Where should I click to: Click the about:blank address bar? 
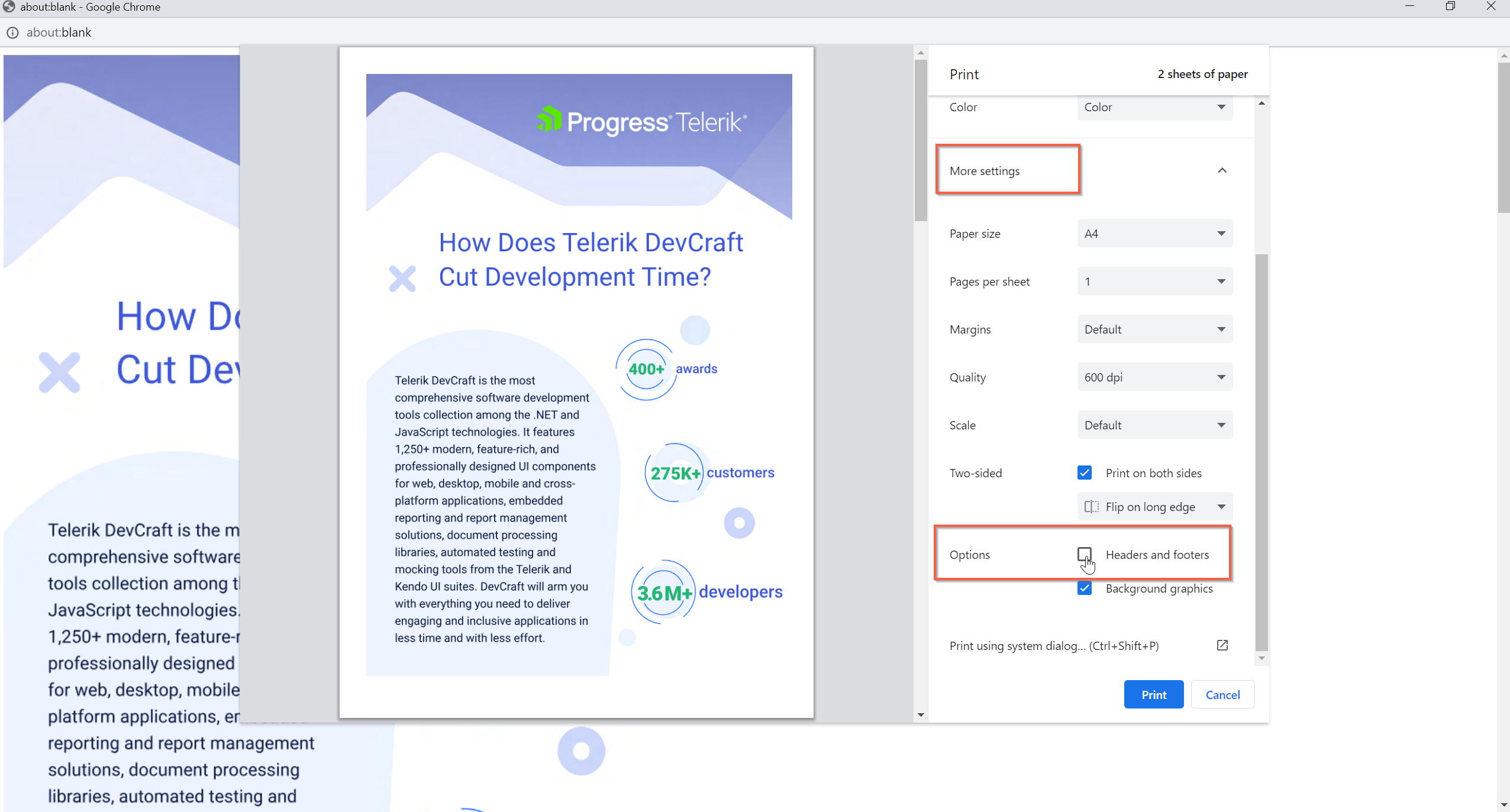pos(59,33)
